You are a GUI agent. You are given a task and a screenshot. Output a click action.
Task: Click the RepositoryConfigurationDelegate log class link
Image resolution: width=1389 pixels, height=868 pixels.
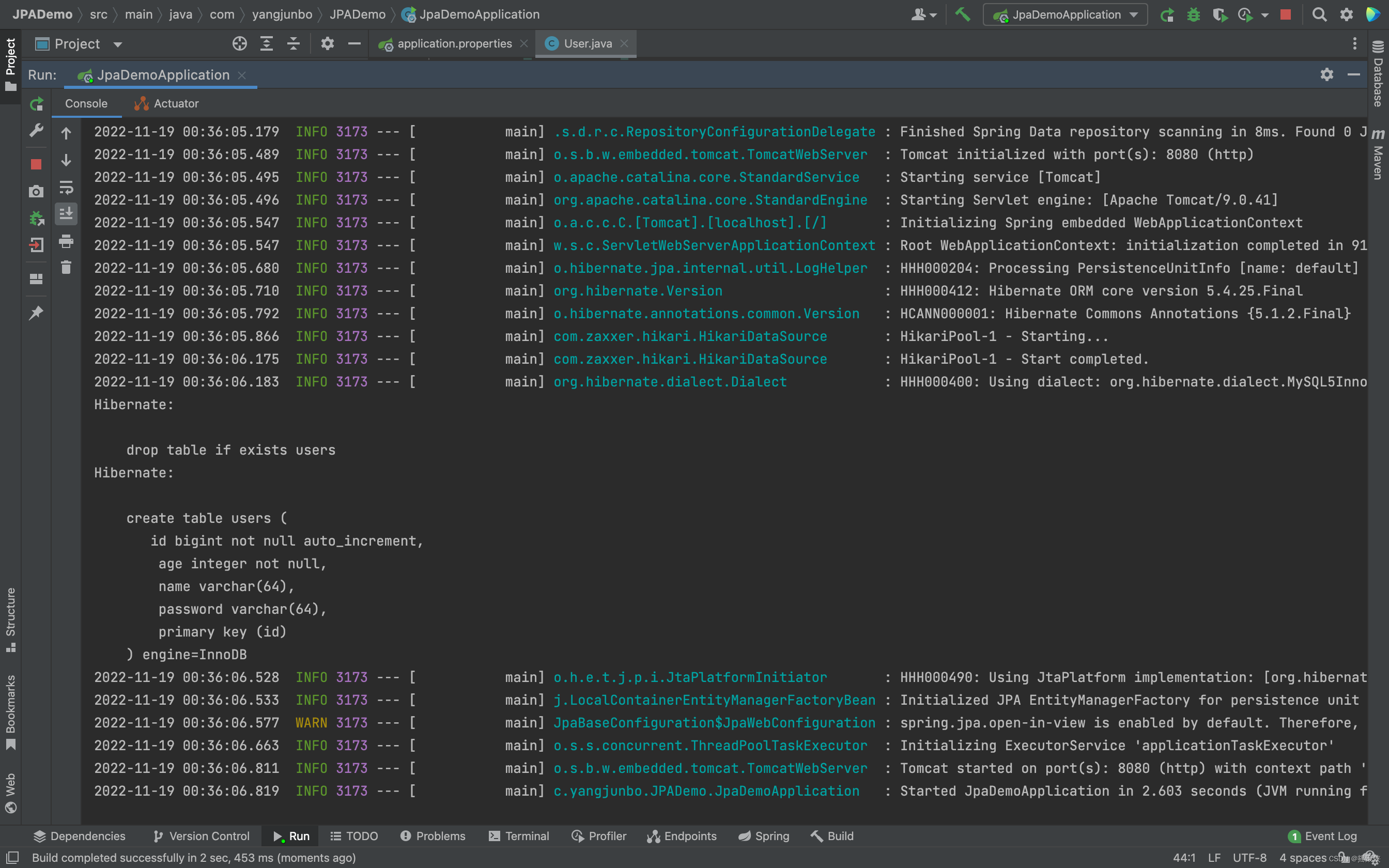click(715, 132)
